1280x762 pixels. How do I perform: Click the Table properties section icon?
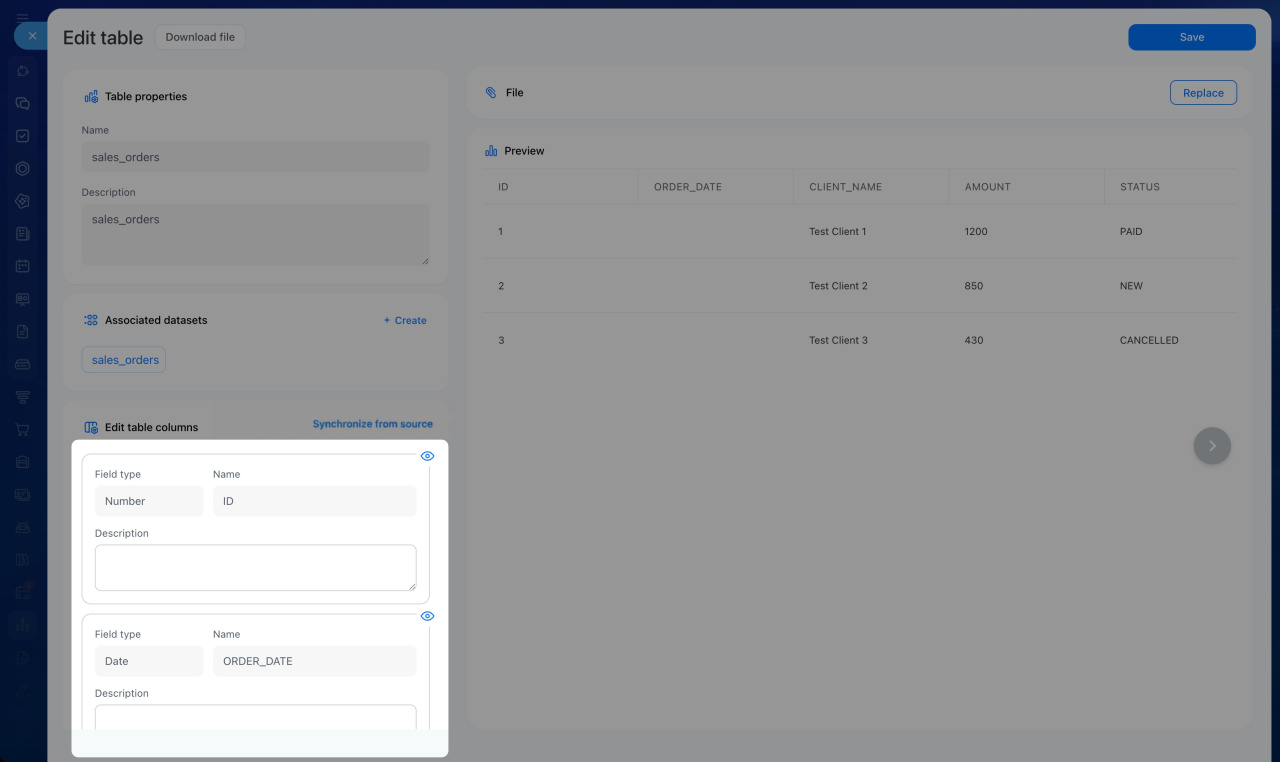tap(91, 97)
